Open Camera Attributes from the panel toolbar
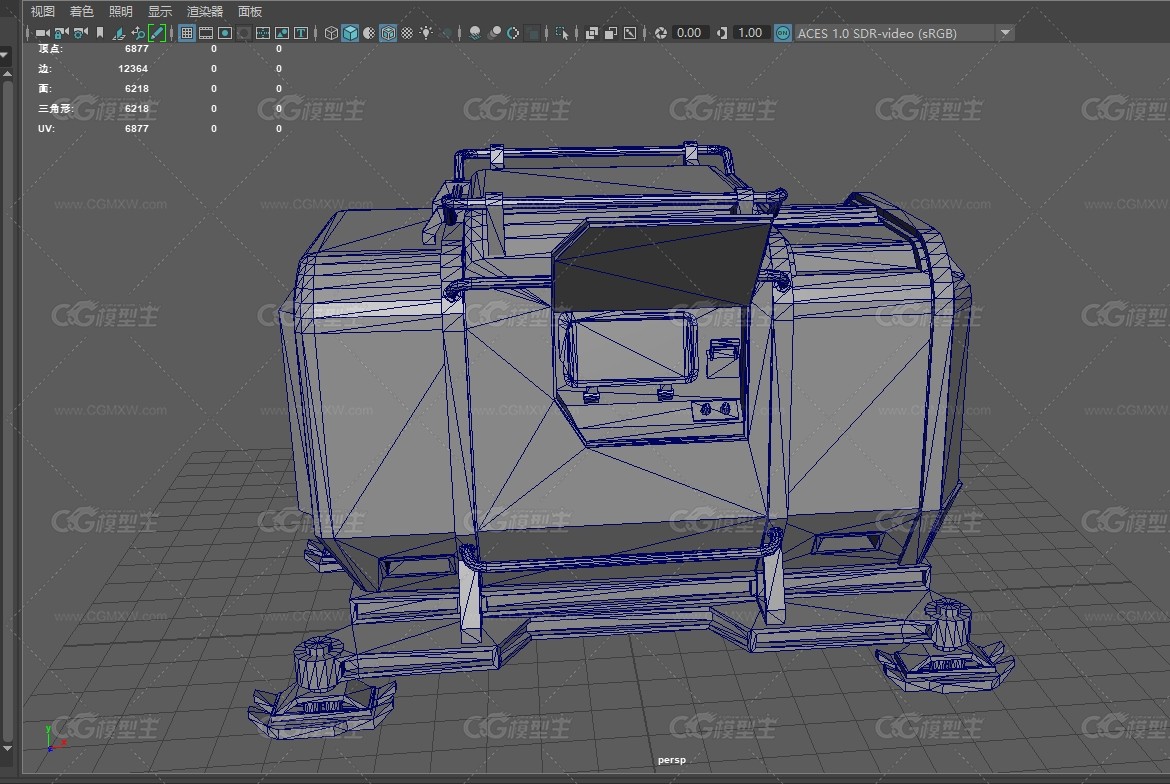Image resolution: width=1170 pixels, height=784 pixels. click(x=81, y=33)
